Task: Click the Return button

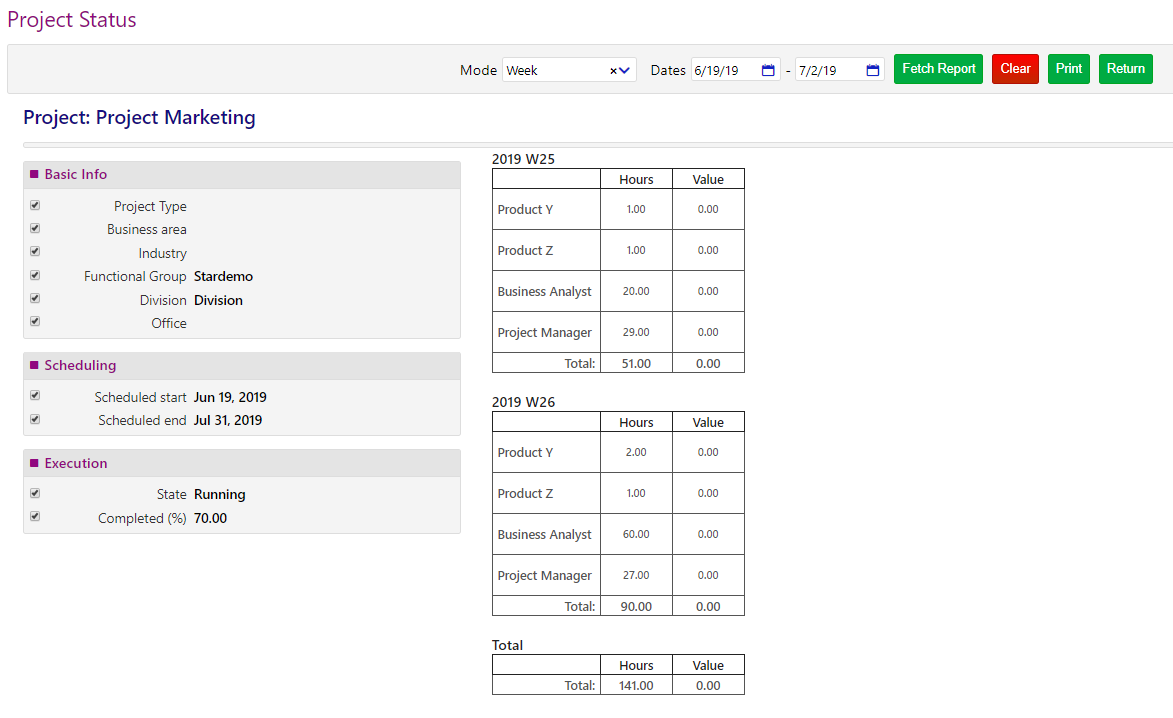Action: tap(1125, 68)
